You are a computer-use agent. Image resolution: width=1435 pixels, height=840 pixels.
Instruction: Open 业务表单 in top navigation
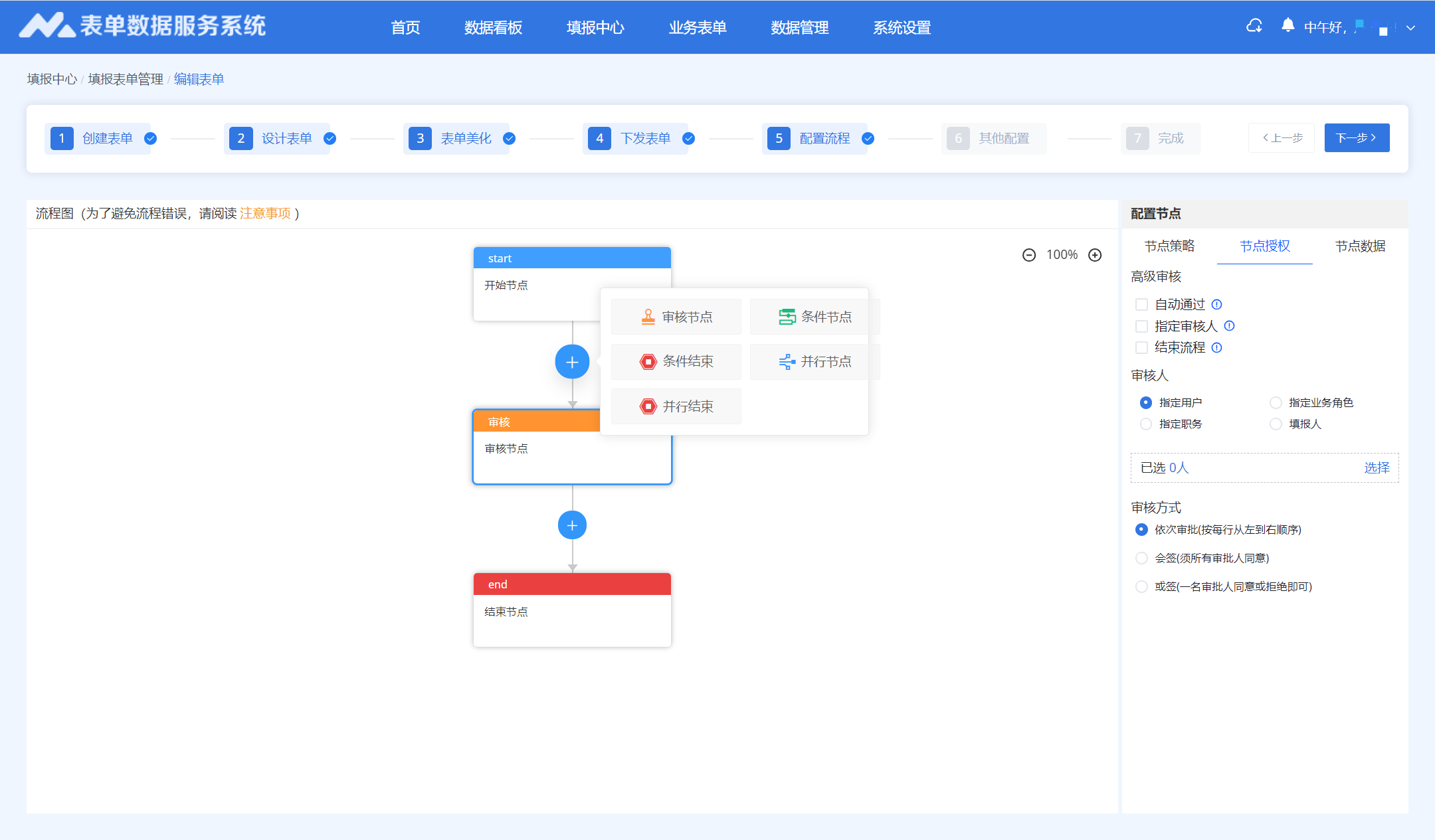coord(698,27)
